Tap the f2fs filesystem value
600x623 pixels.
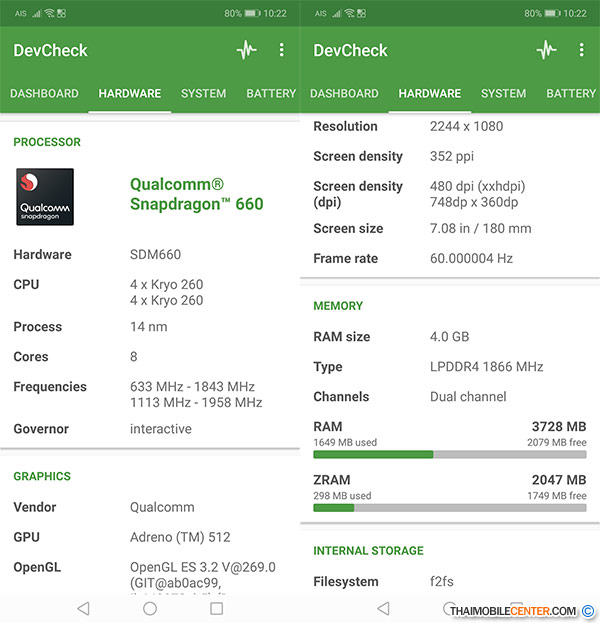click(x=441, y=581)
